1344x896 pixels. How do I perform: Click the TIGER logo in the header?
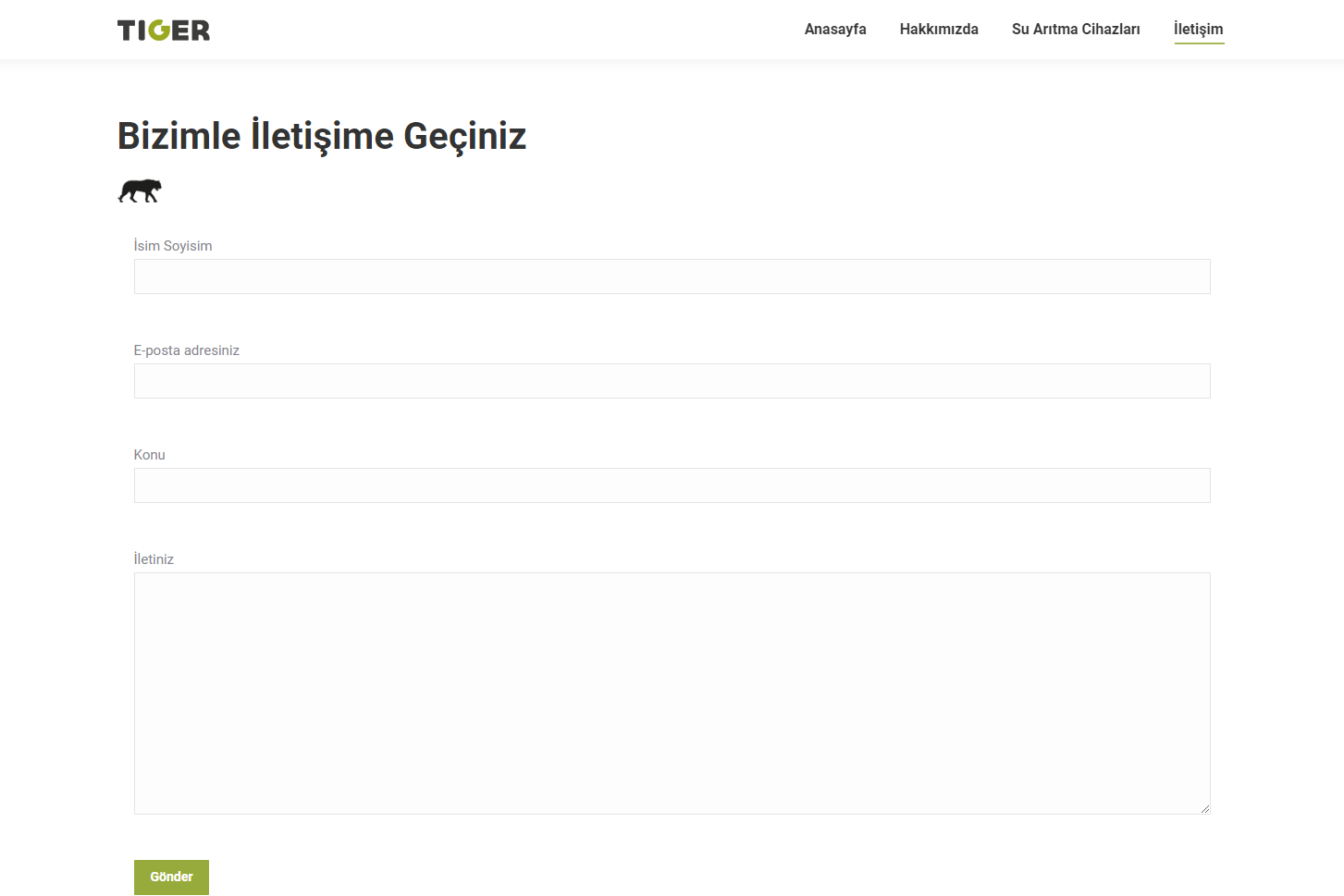(164, 31)
